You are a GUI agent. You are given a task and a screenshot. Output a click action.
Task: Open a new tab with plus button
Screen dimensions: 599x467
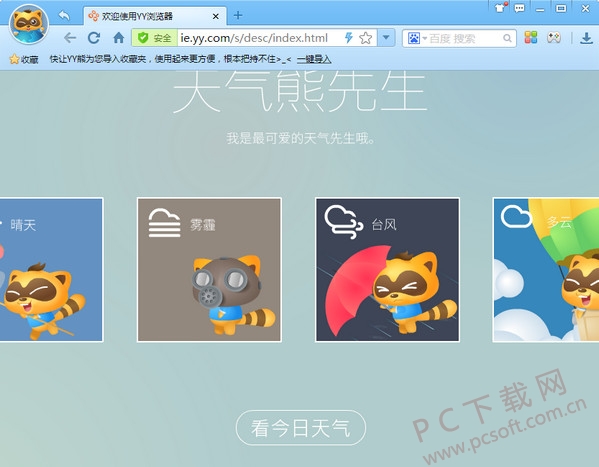[238, 15]
